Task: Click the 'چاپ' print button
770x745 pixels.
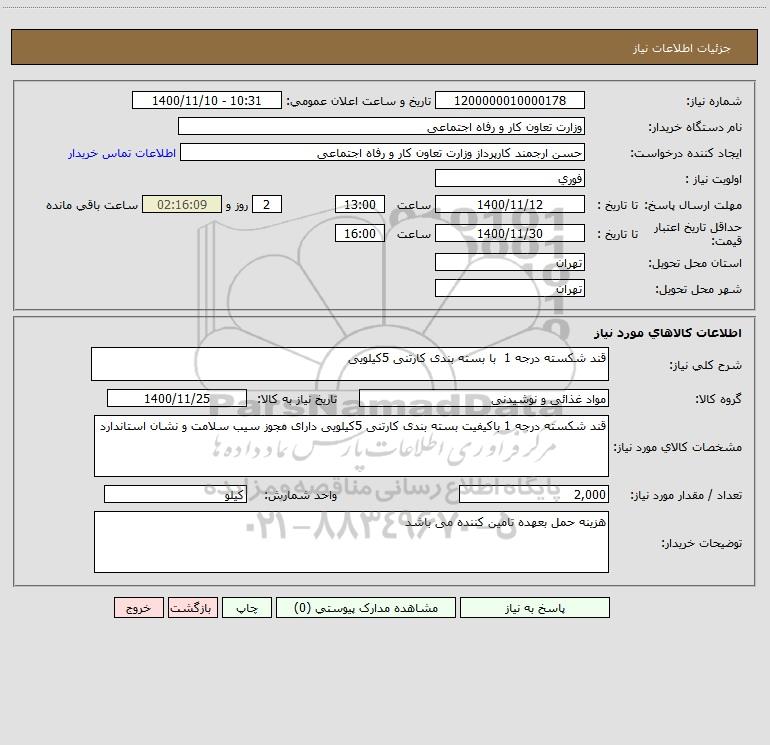Action: [247, 607]
